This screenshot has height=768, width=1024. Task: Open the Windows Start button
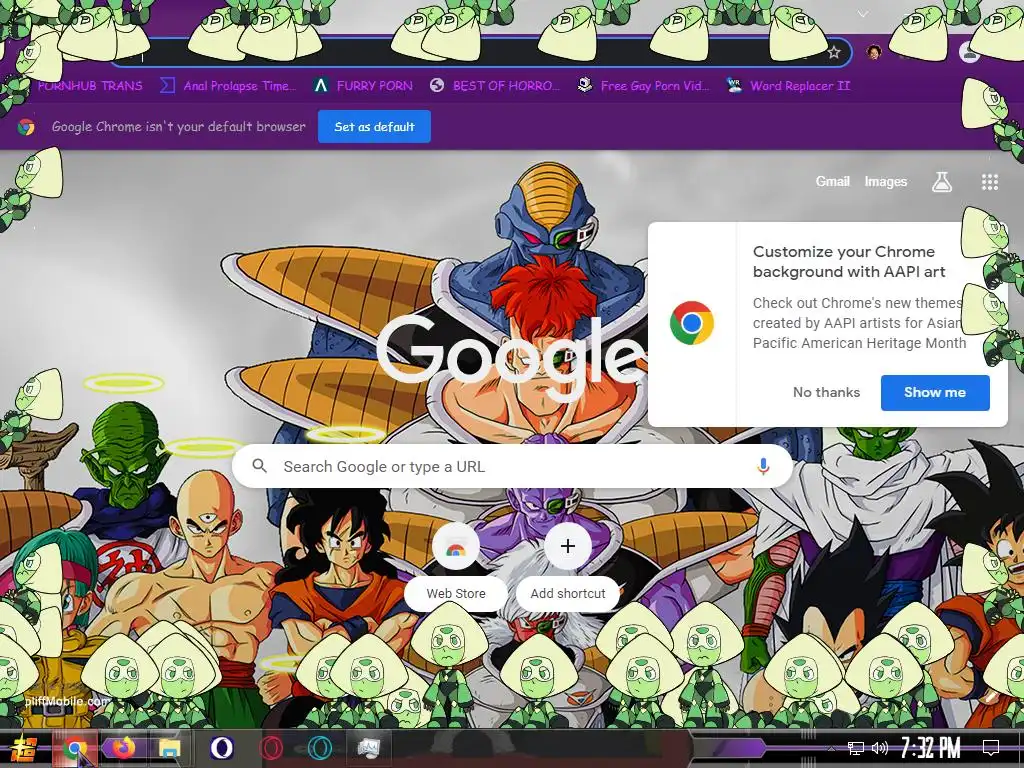pyautogui.click(x=24, y=748)
